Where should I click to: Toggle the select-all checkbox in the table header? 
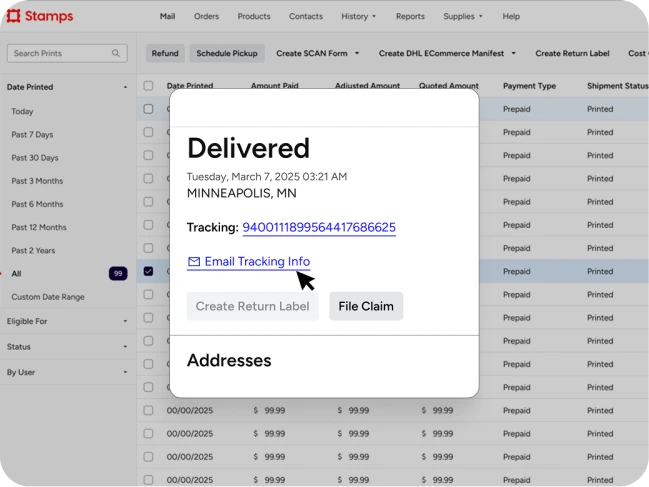(x=148, y=86)
